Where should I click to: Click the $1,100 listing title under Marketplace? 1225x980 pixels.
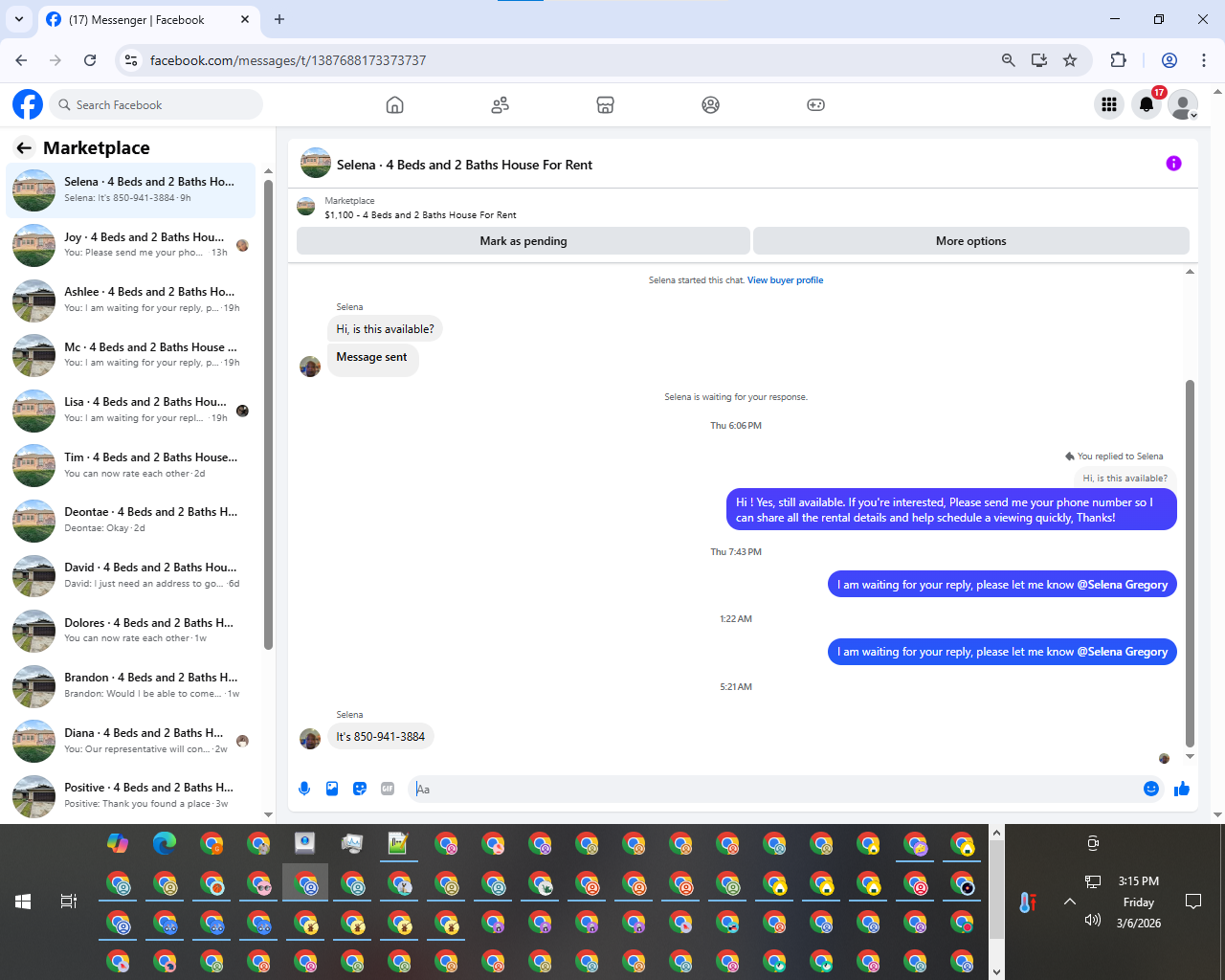(420, 215)
